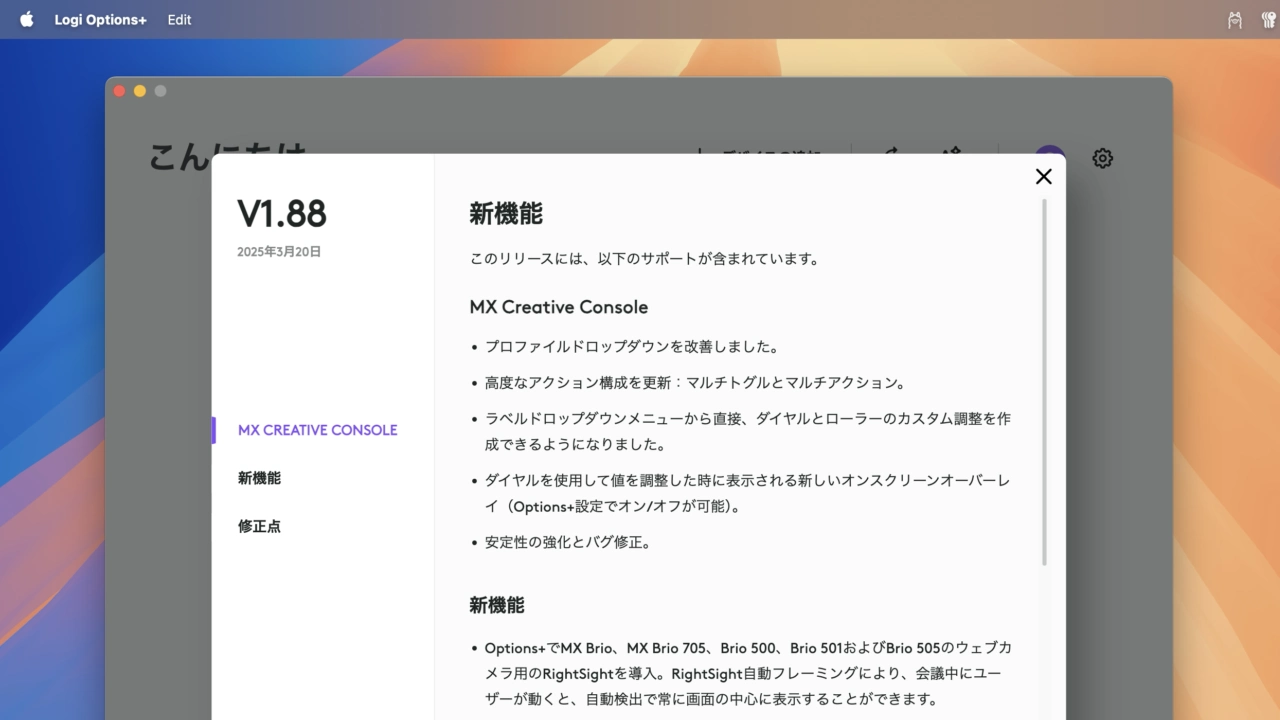Open the Apple menu
The width and height of the screenshot is (1280, 720).
26,20
